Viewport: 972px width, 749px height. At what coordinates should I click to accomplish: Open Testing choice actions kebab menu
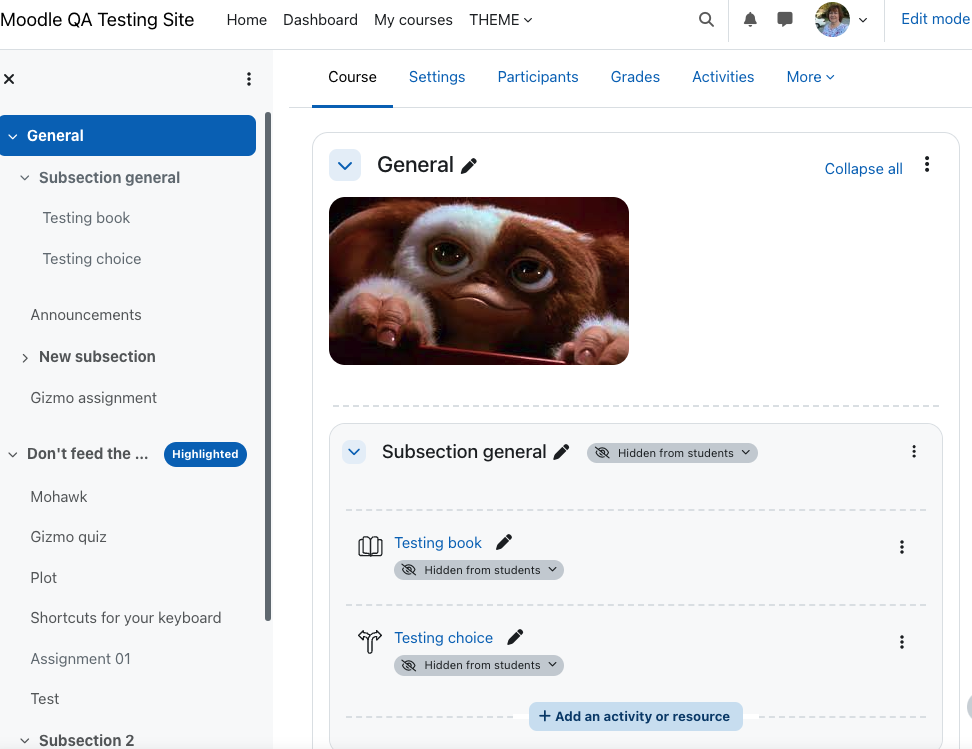coord(902,642)
